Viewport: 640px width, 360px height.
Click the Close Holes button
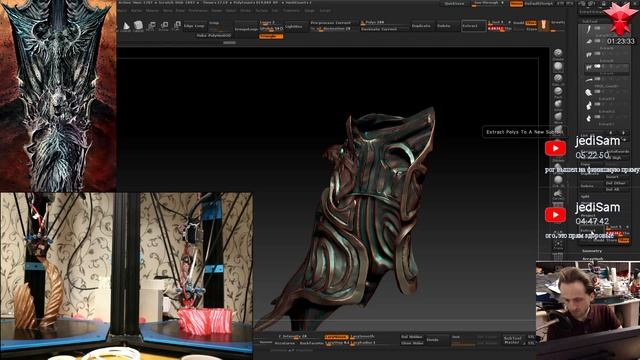click(x=411, y=343)
